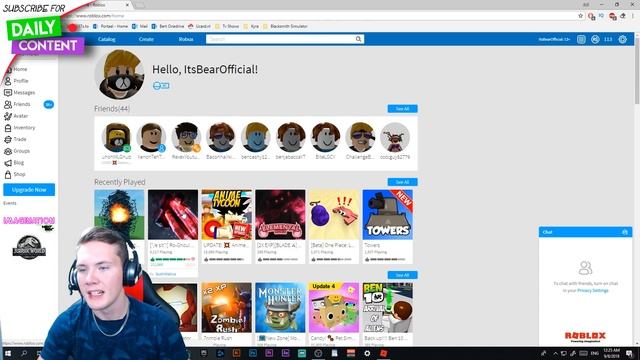
Task: Open the Ro-Ghoul game thumbnail
Action: tap(173, 215)
